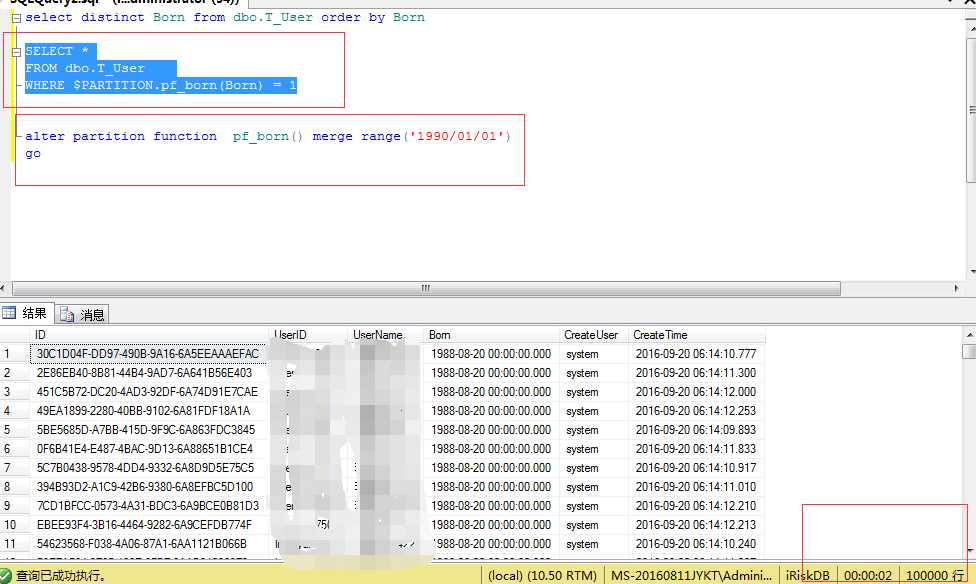Click results grid scroll up arrow
Viewport: 976px width, 584px height.
[969, 335]
